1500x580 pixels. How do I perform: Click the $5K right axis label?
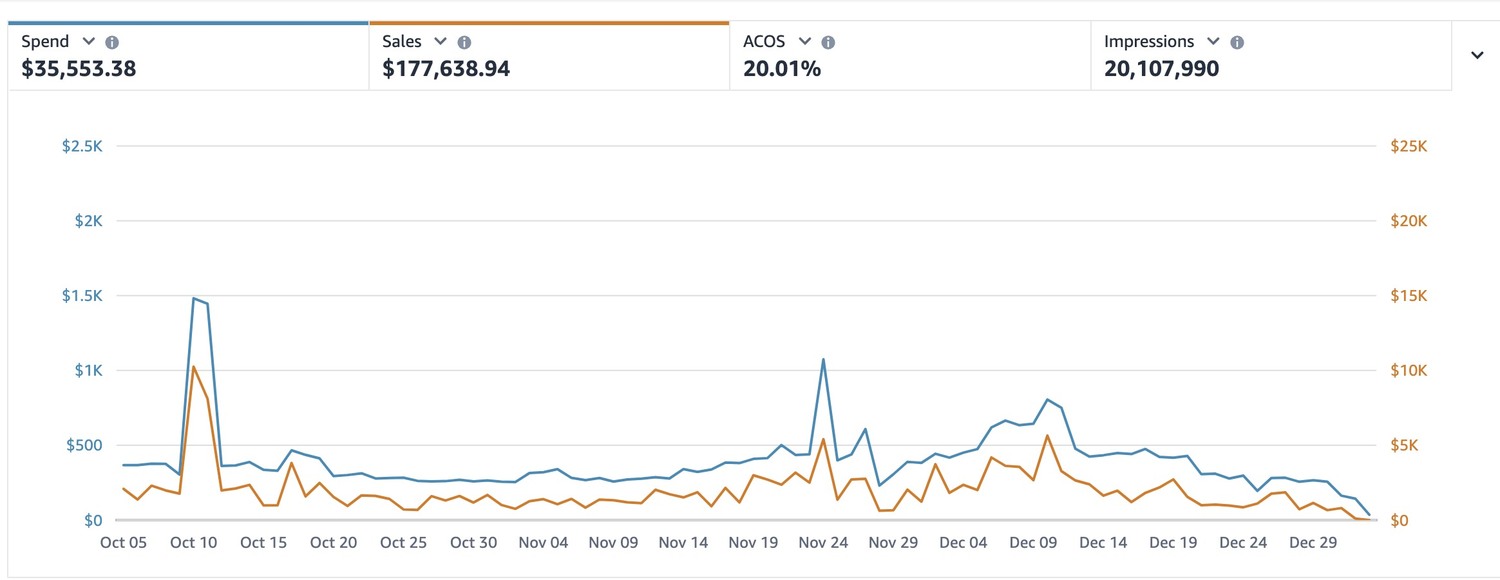point(1405,445)
